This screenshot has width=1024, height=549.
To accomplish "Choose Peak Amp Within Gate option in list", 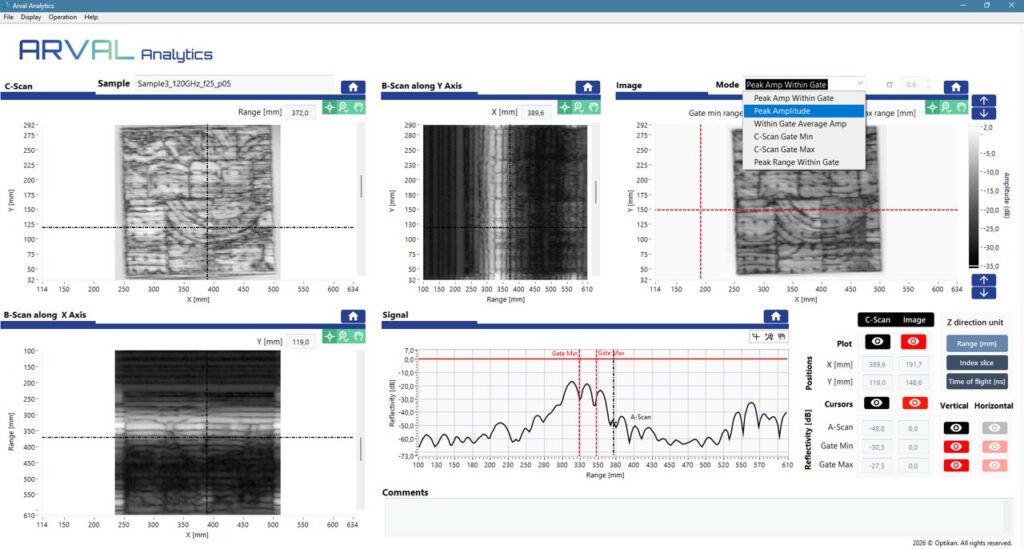I will point(804,98).
